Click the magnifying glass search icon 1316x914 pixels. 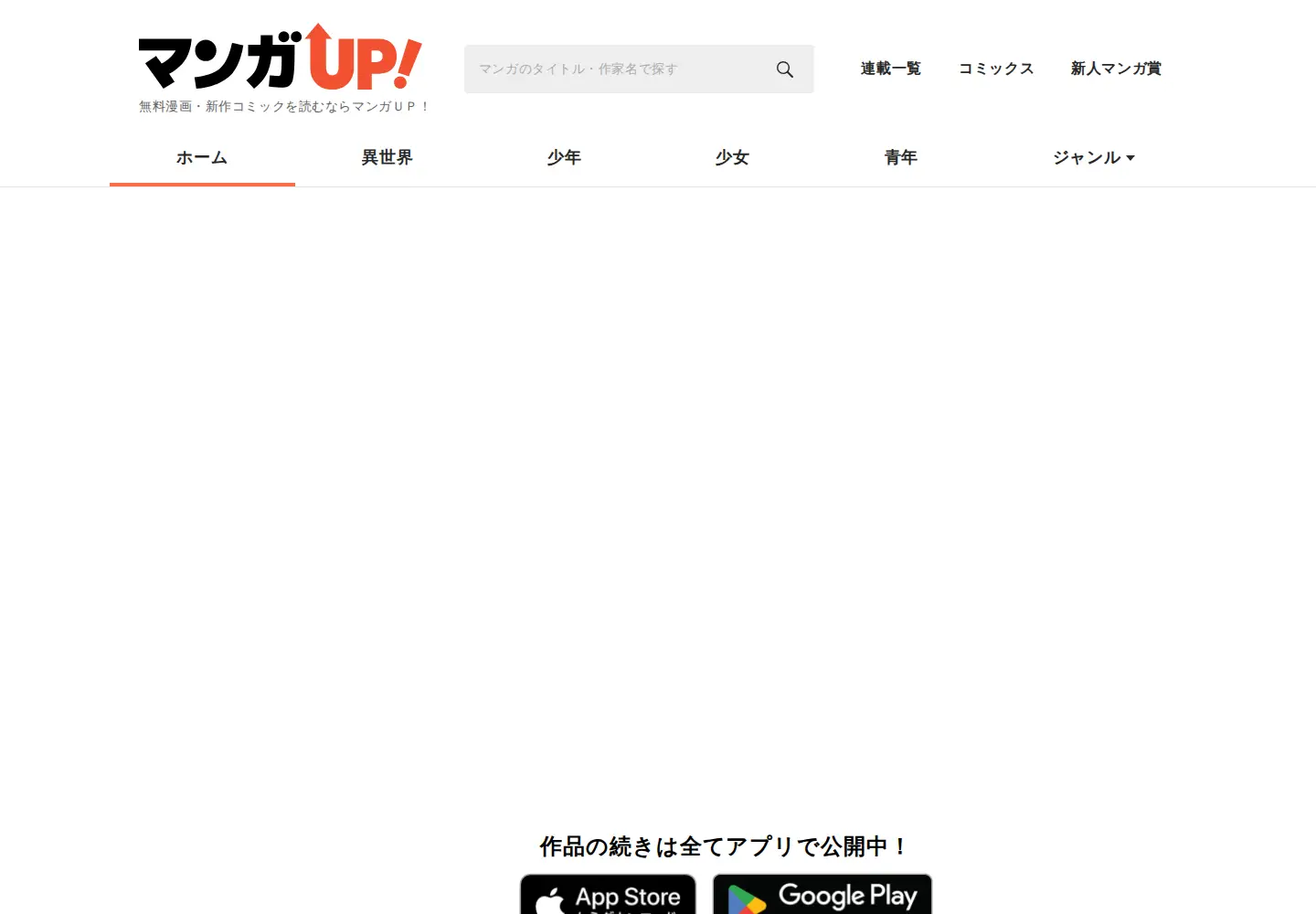[x=784, y=69]
